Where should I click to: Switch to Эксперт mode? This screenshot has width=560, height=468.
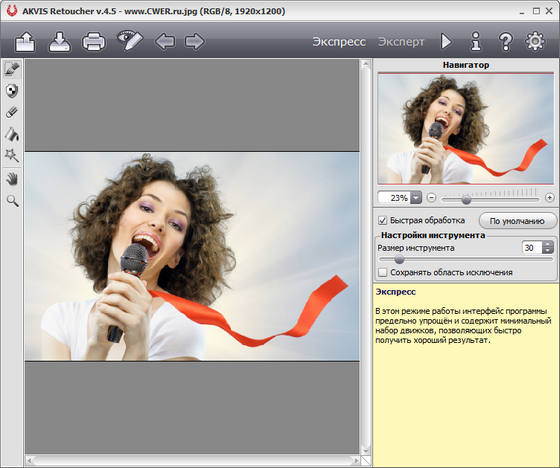pos(401,42)
